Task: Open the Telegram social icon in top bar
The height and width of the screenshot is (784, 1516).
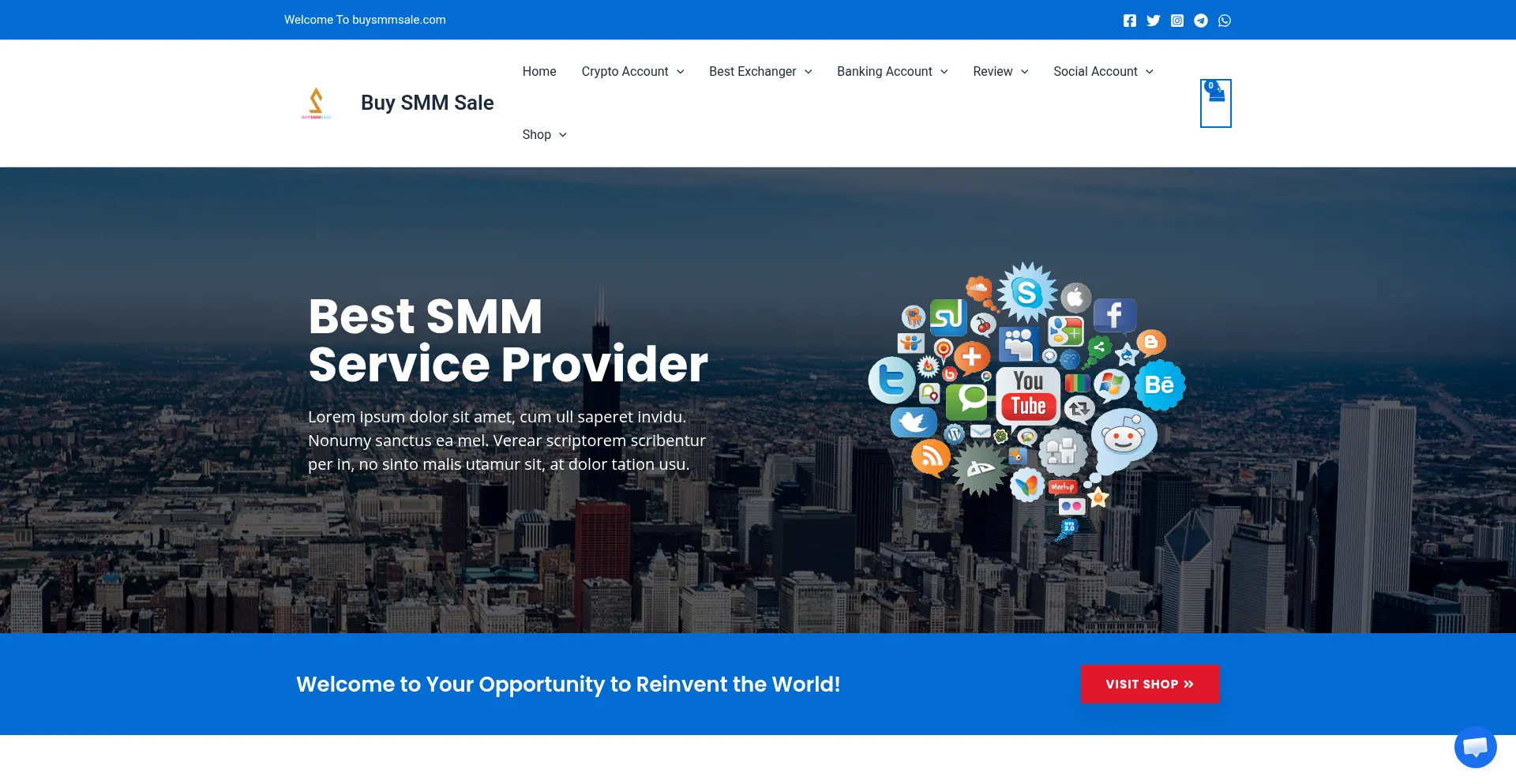Action: [1201, 21]
